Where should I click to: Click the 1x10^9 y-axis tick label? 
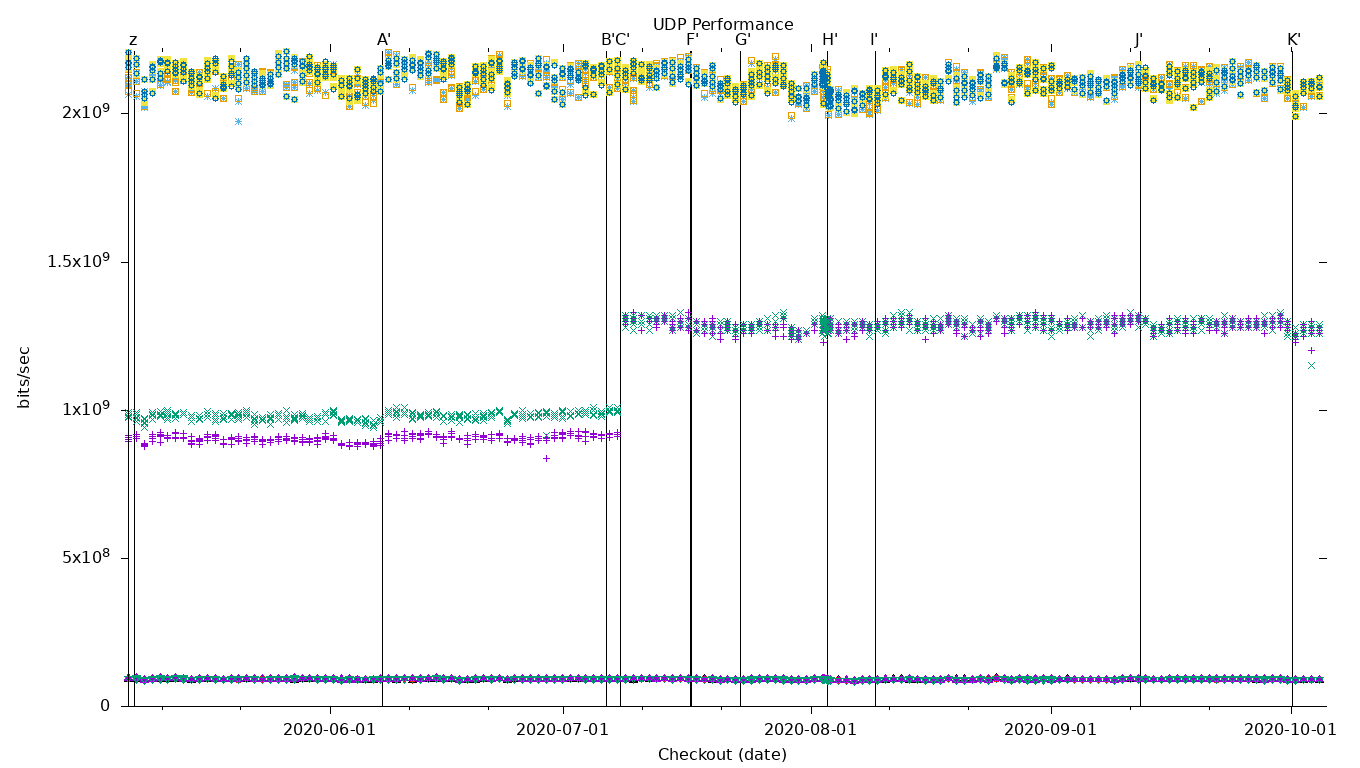pyautogui.click(x=85, y=409)
